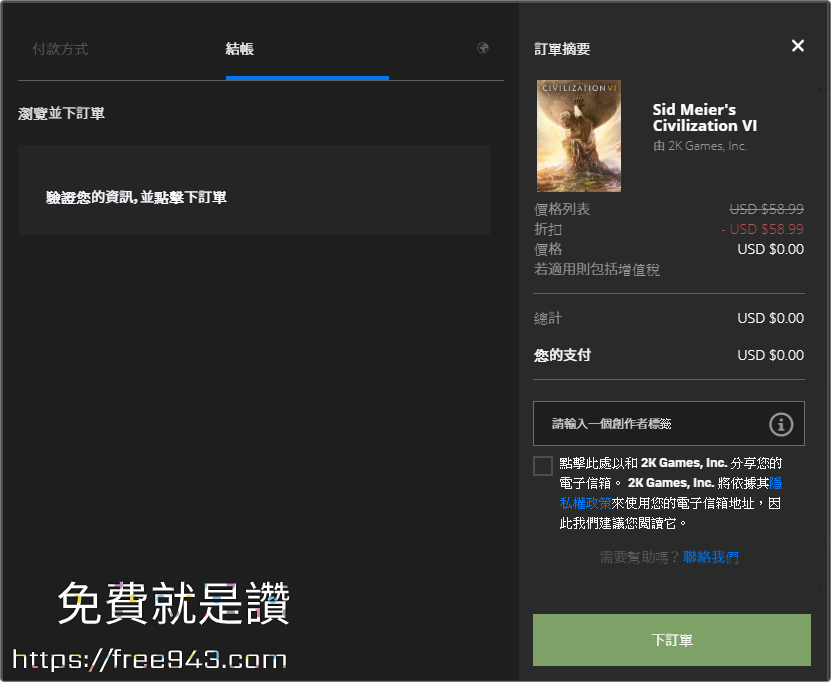Close the 訂單摘要 panel with the X

click(x=797, y=45)
